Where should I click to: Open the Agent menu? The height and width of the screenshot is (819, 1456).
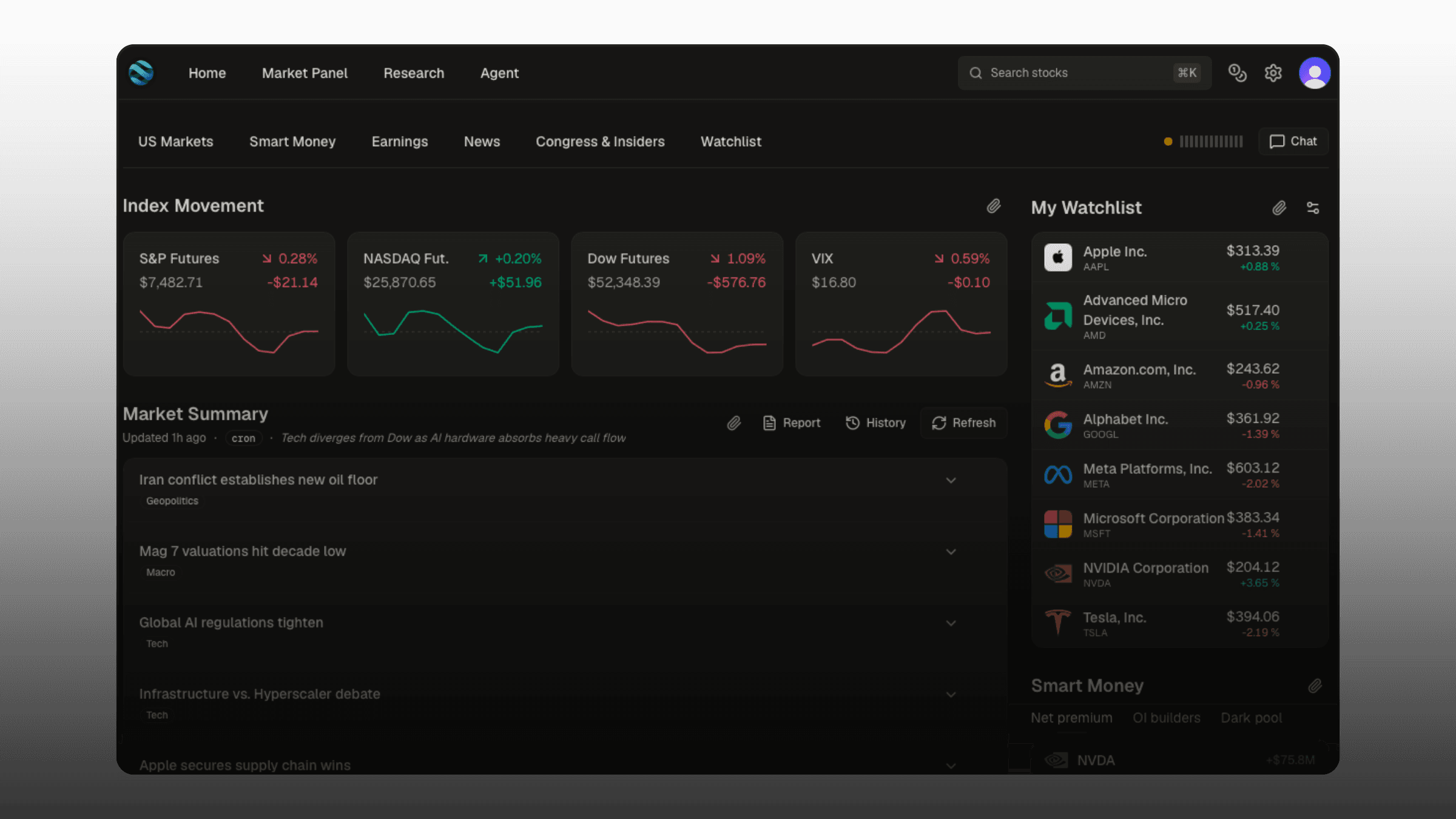pos(499,73)
